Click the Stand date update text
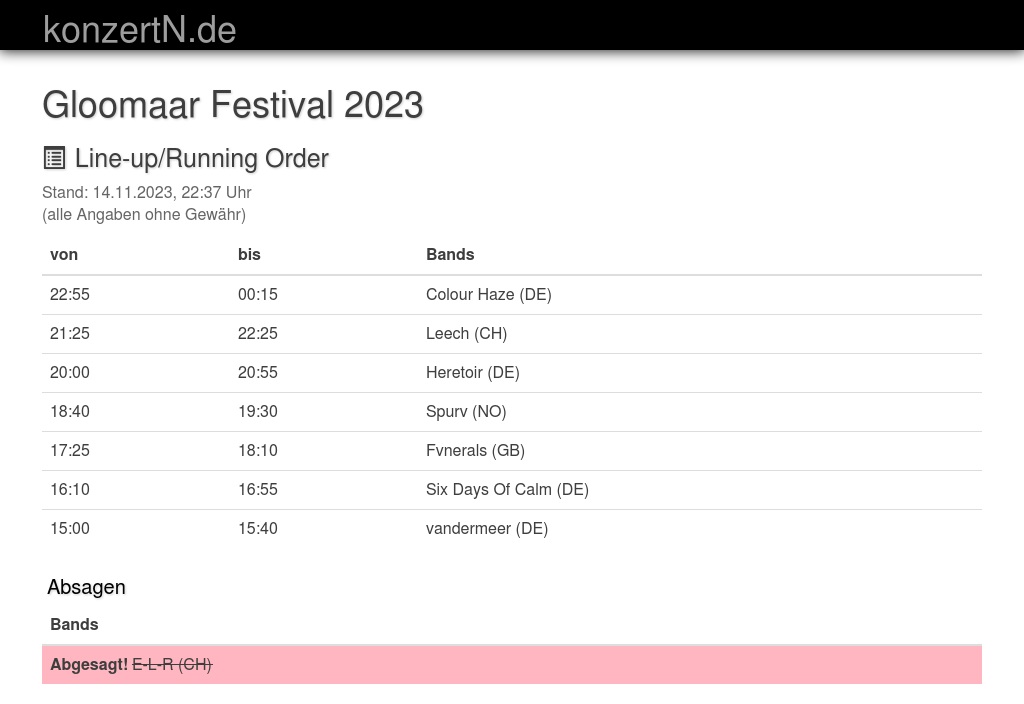This screenshot has height=704, width=1024. click(x=146, y=193)
